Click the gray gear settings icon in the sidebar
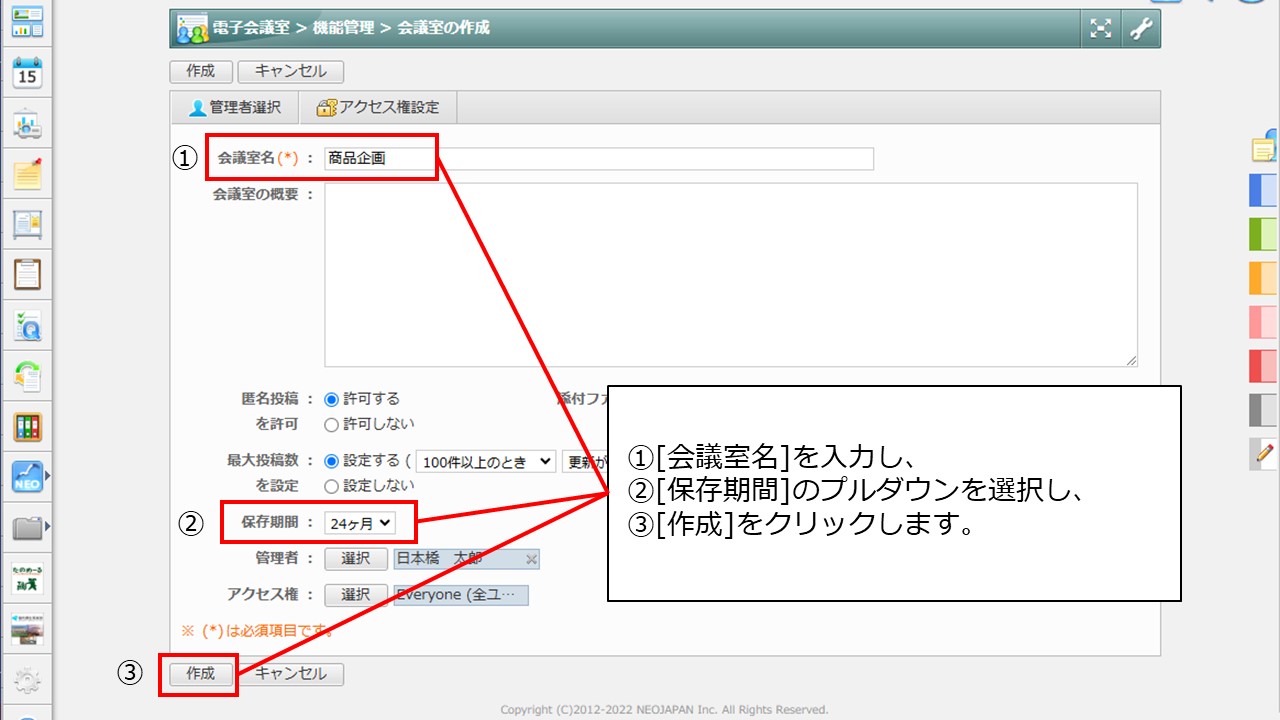The image size is (1280, 720). tap(27, 681)
